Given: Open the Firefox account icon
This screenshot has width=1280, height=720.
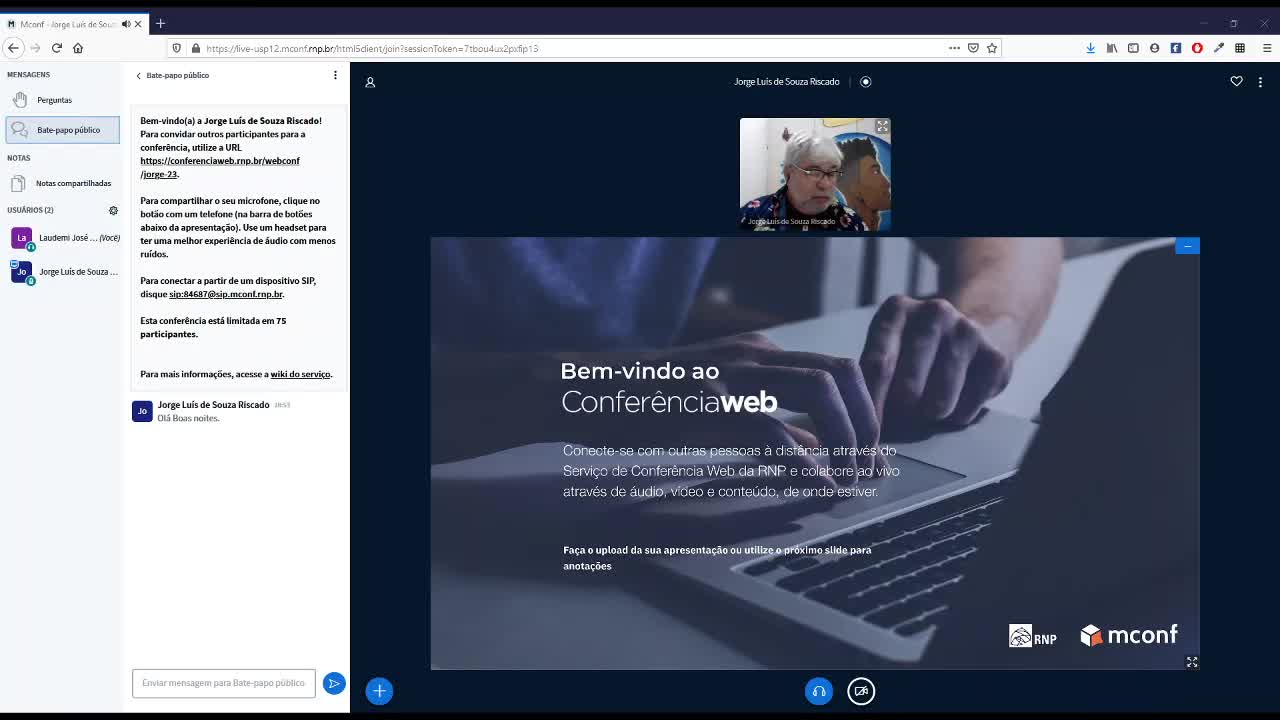Looking at the screenshot, I should (x=1154, y=48).
